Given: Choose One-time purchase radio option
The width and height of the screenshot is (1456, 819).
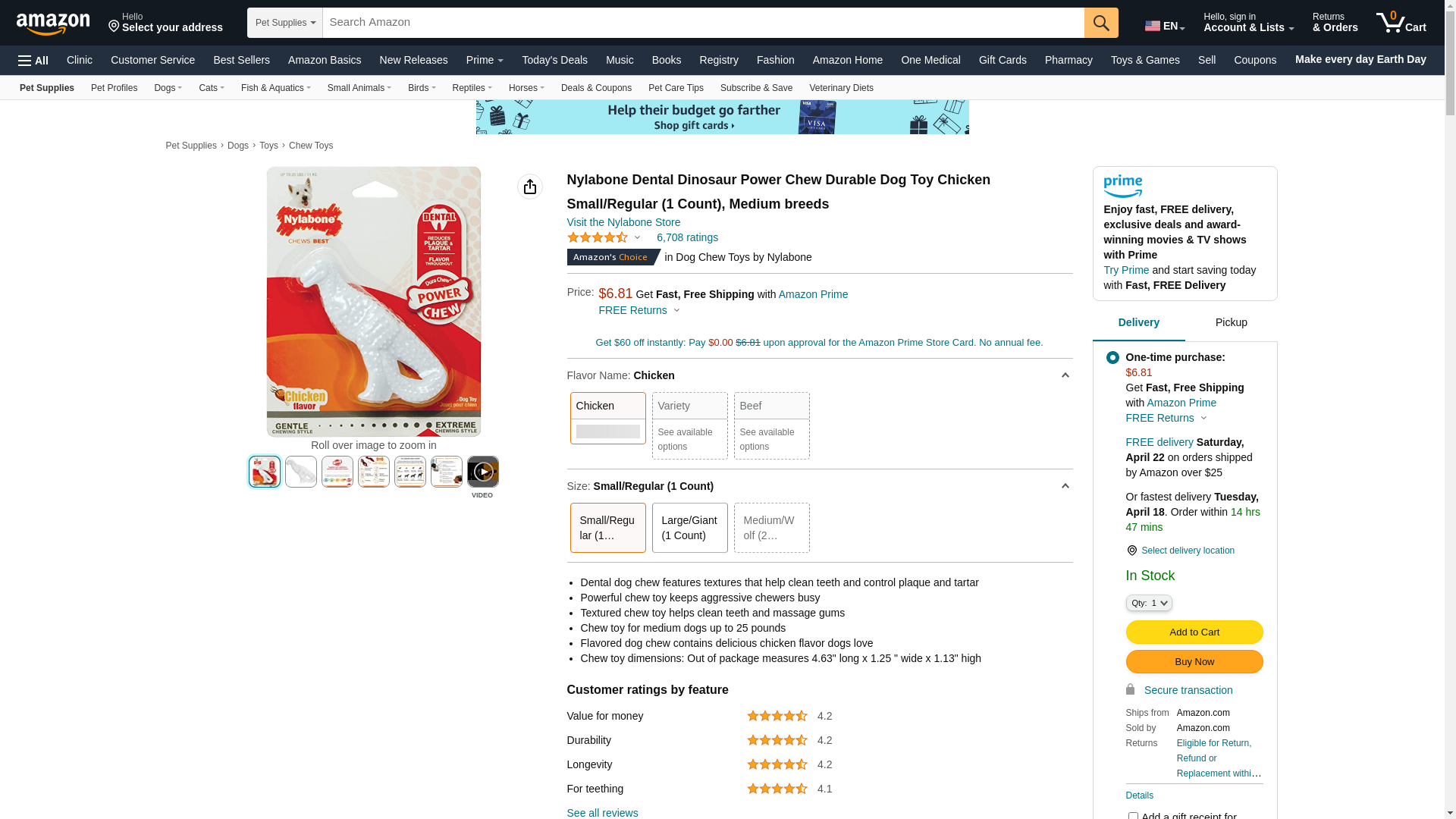Looking at the screenshot, I should coord(1112,357).
